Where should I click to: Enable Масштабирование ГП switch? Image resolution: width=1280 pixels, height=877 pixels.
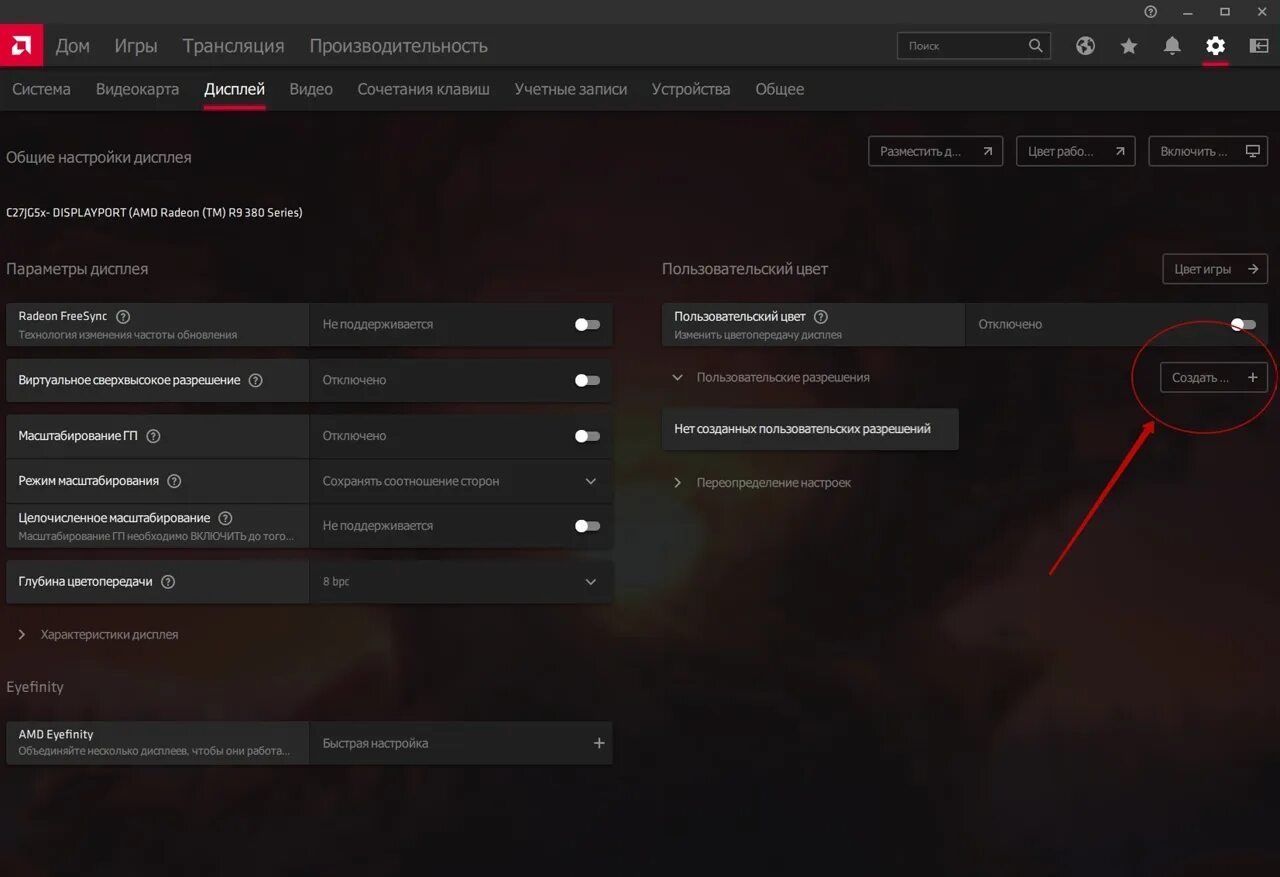[587, 436]
